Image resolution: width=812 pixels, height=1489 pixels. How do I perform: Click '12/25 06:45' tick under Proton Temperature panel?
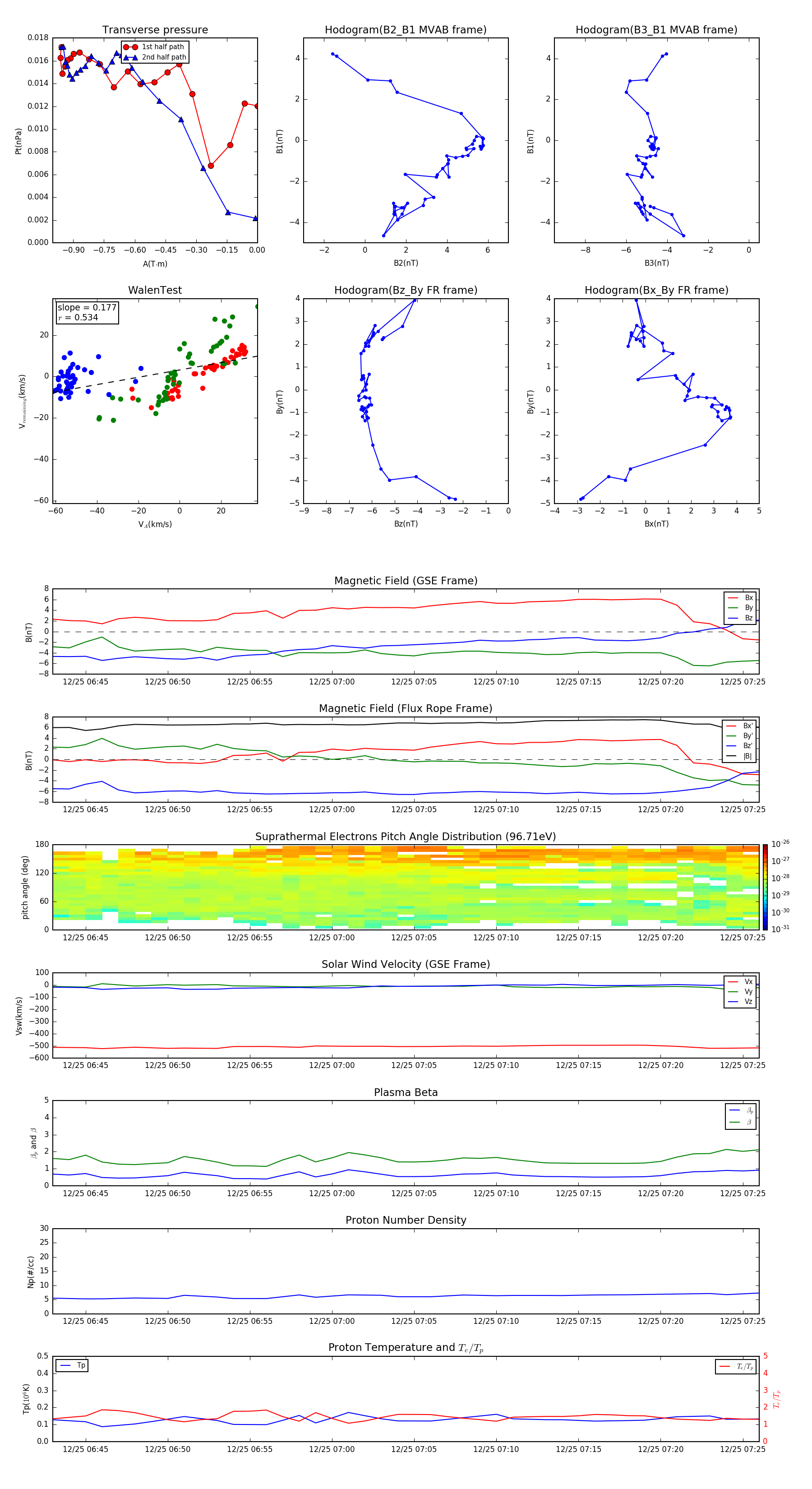click(x=86, y=1449)
